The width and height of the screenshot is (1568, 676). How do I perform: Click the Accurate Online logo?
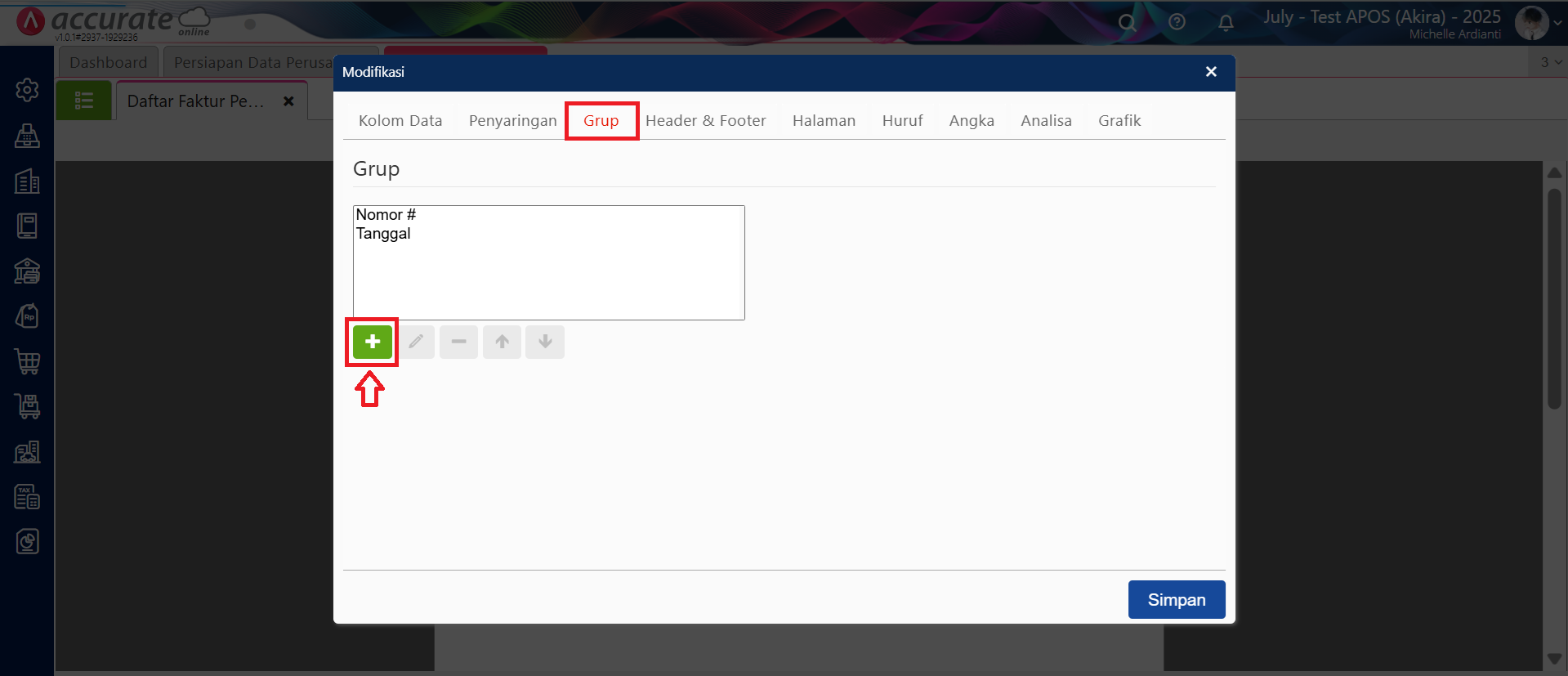click(x=114, y=21)
